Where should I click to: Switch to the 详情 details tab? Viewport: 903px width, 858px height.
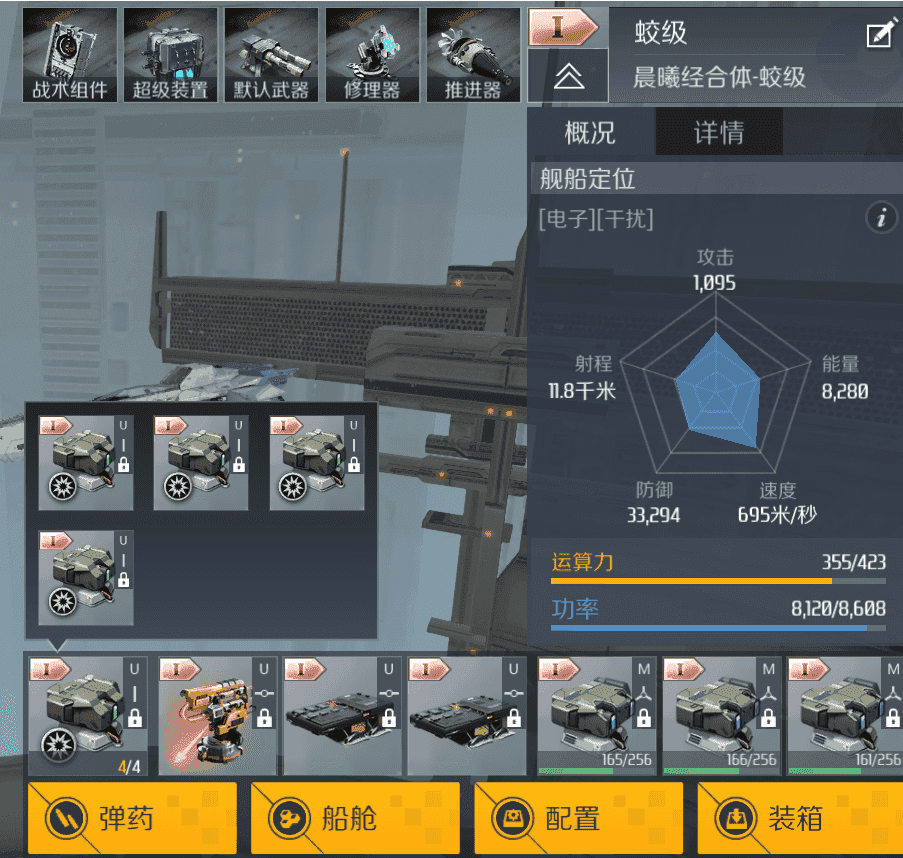[x=719, y=132]
